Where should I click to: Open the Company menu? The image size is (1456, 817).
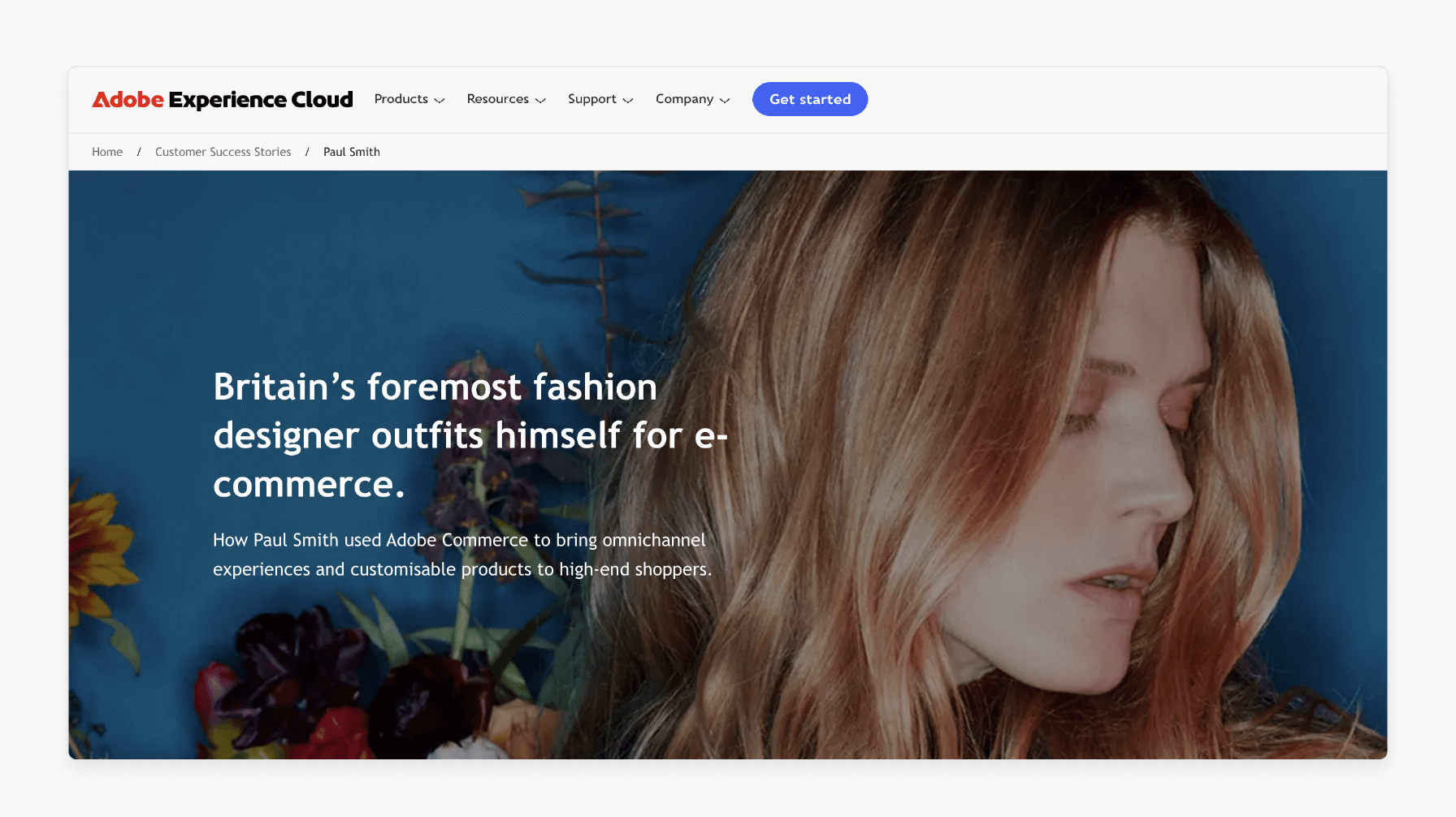point(693,99)
